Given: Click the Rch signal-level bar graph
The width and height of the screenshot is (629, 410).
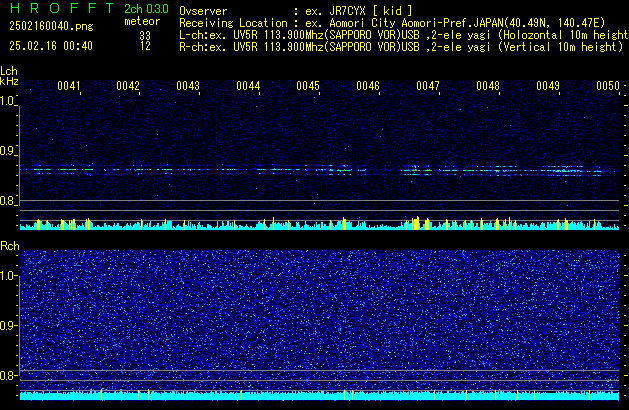Looking at the screenshot, I should [319, 395].
